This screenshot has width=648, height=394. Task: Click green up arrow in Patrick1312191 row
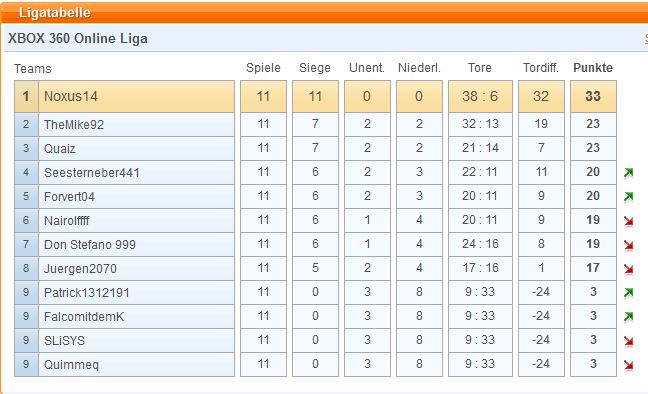tap(629, 293)
